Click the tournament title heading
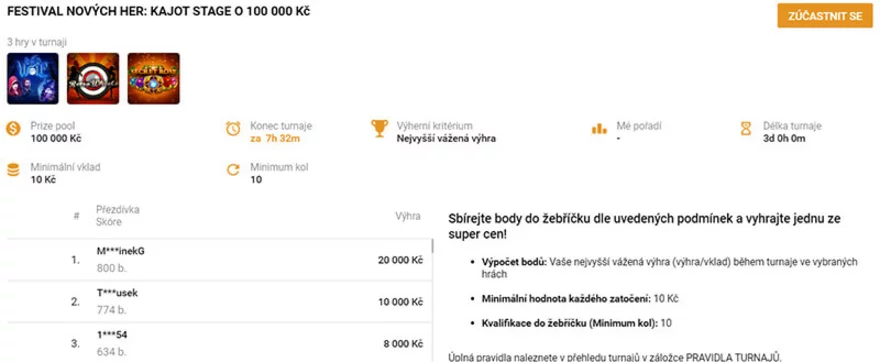Screen dimensions: 880x362 coord(158,12)
